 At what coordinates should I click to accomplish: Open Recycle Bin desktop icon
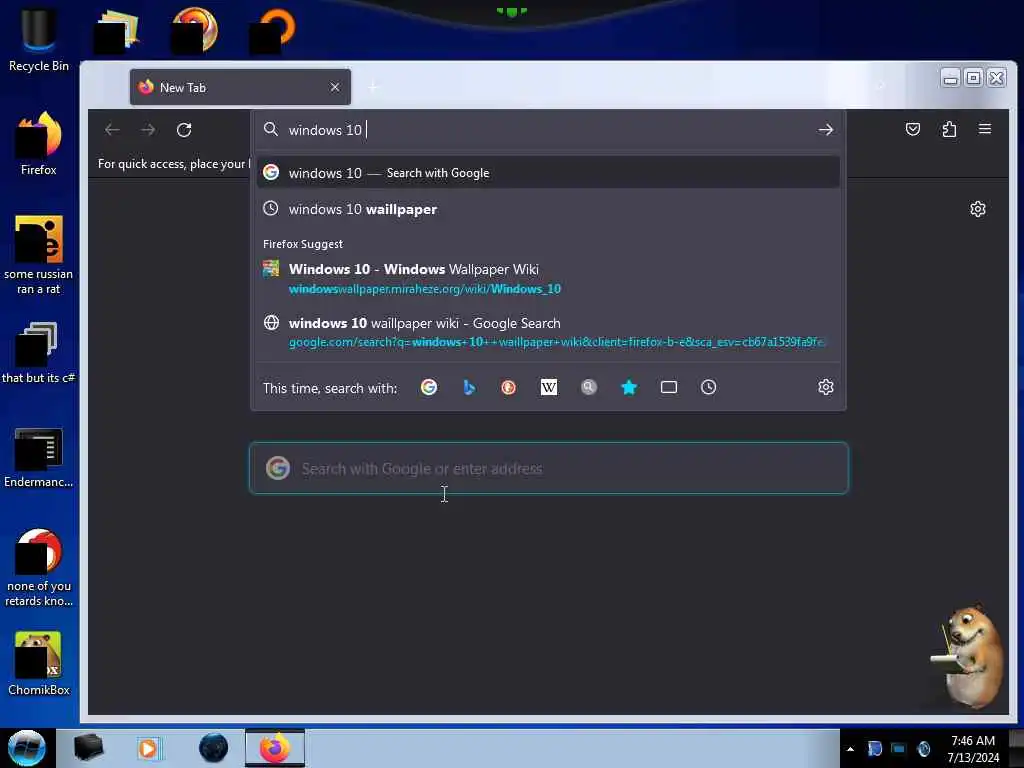(x=39, y=40)
